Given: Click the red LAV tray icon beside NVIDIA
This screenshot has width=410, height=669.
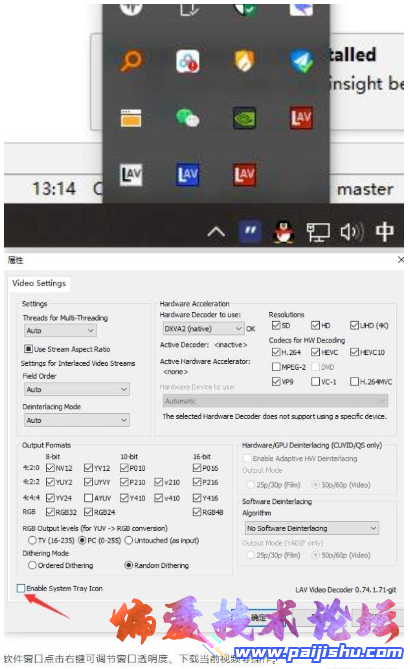Looking at the screenshot, I should (x=301, y=118).
